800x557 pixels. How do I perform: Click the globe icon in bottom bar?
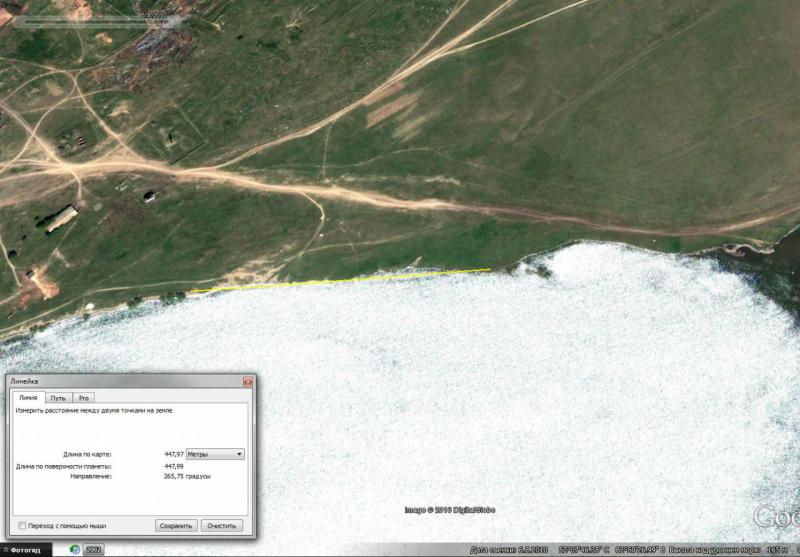tap(74, 549)
